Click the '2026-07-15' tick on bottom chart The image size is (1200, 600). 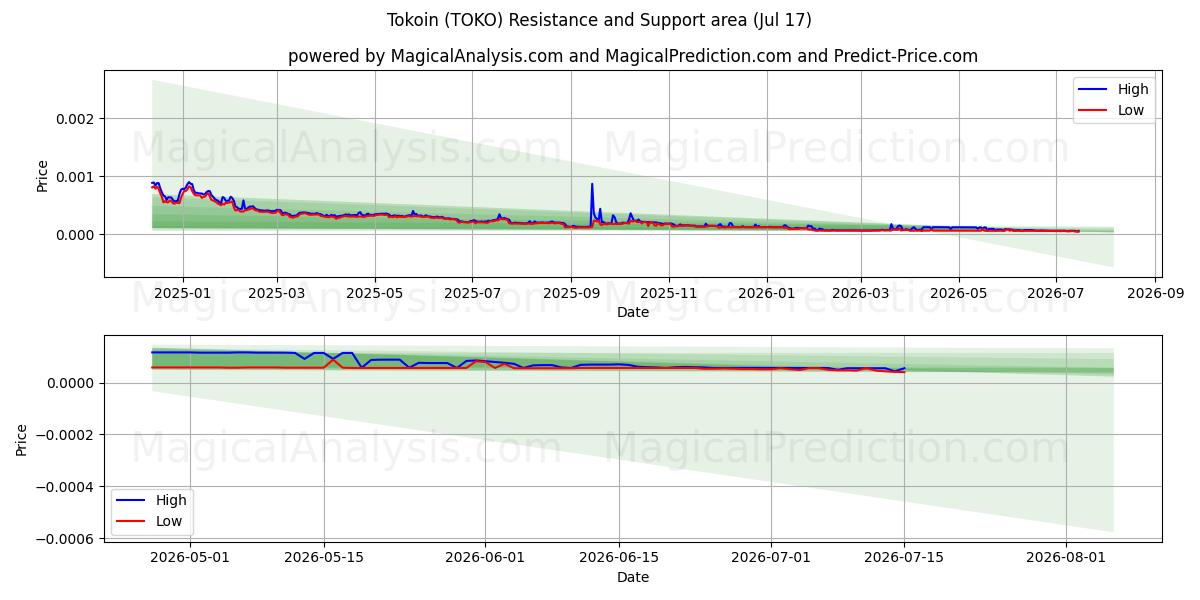905,559
